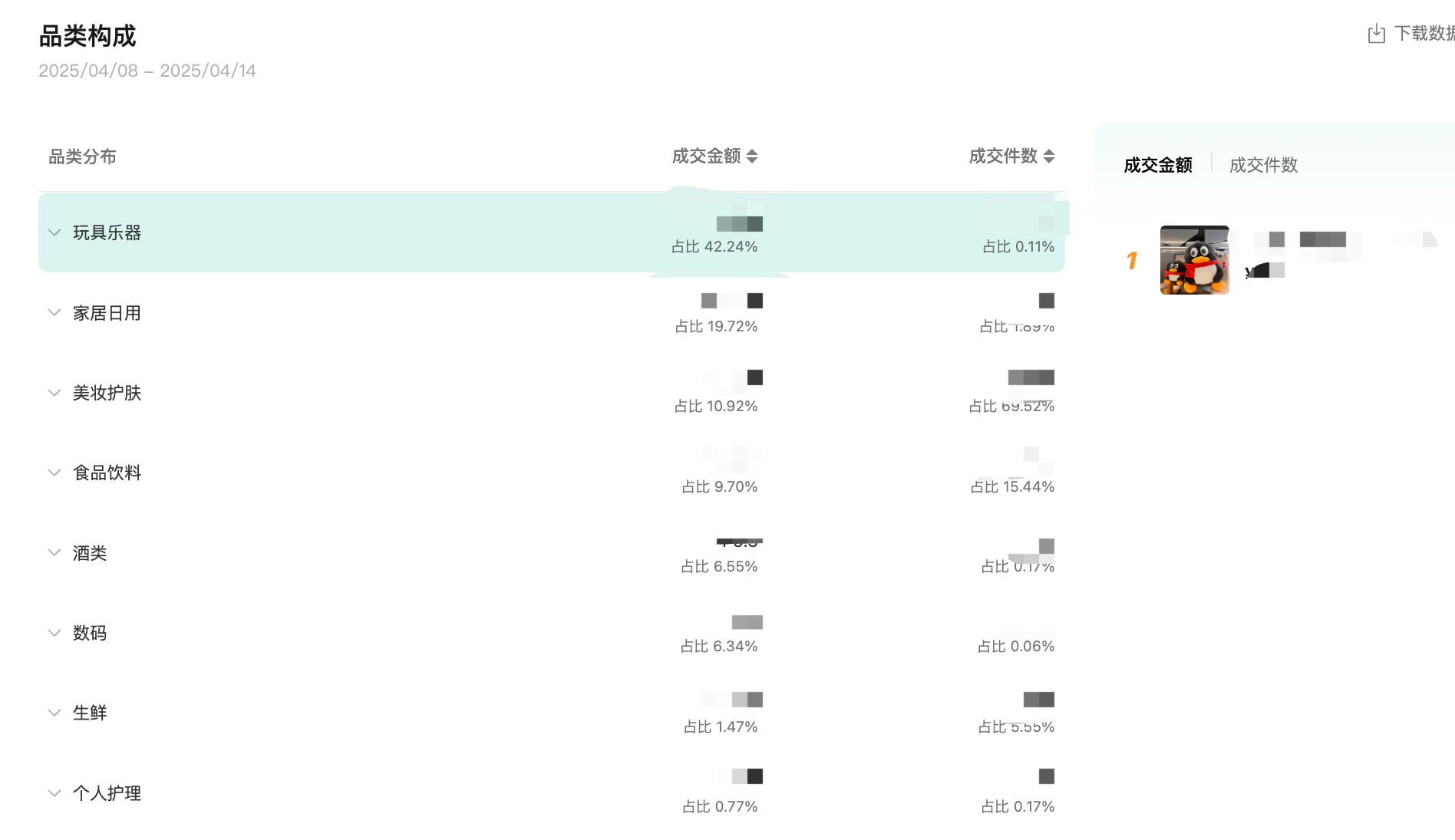
Task: Select the 食品饮料 category label
Action: [x=107, y=473]
